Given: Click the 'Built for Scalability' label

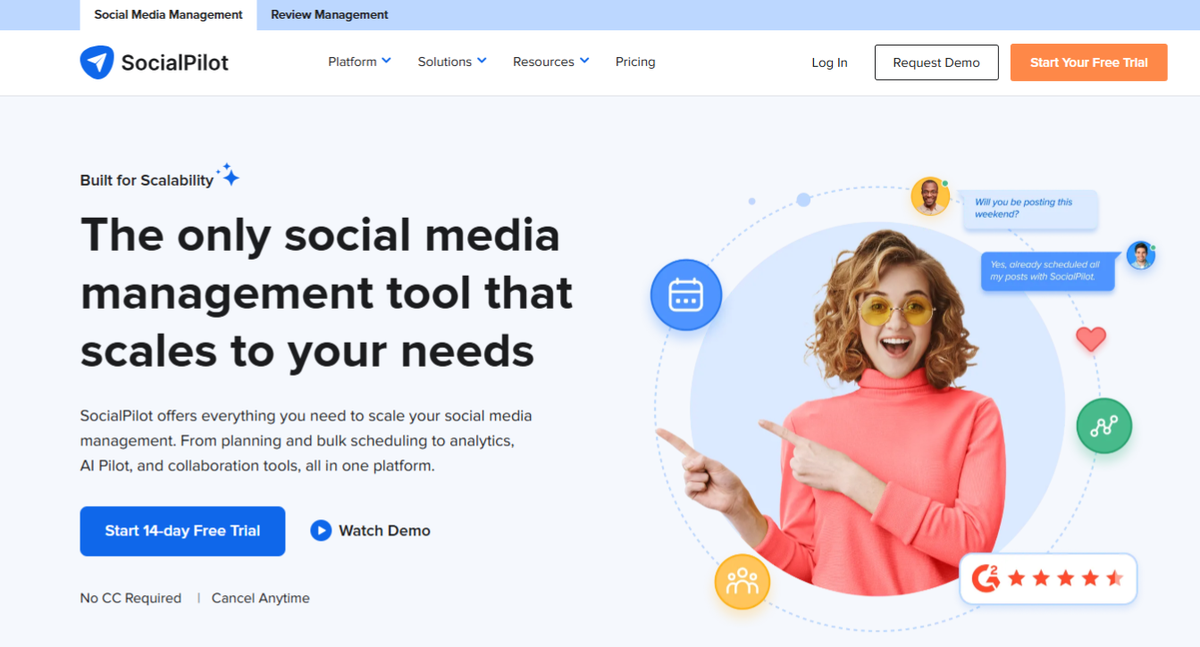Looking at the screenshot, I should (x=147, y=180).
